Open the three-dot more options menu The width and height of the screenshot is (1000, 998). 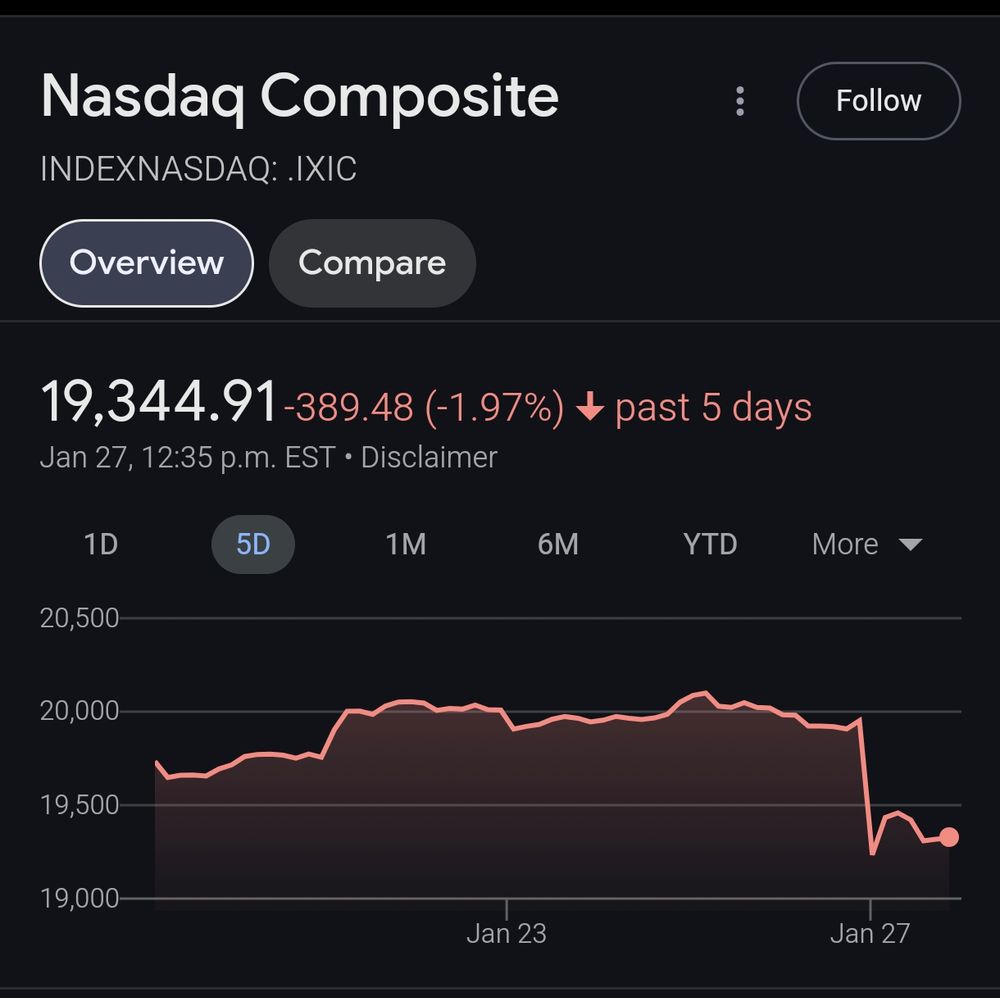(x=740, y=101)
